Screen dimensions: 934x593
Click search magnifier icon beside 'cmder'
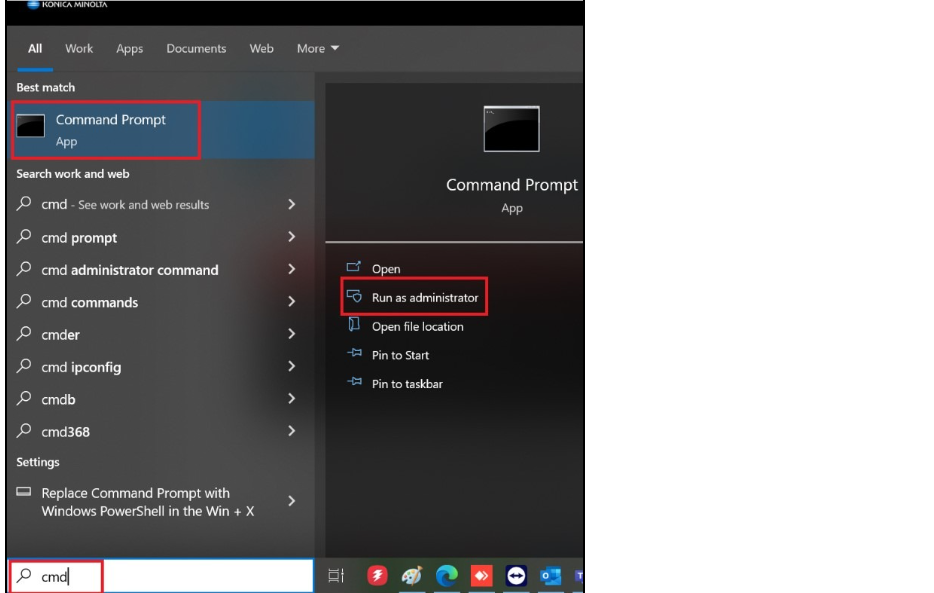tap(24, 333)
